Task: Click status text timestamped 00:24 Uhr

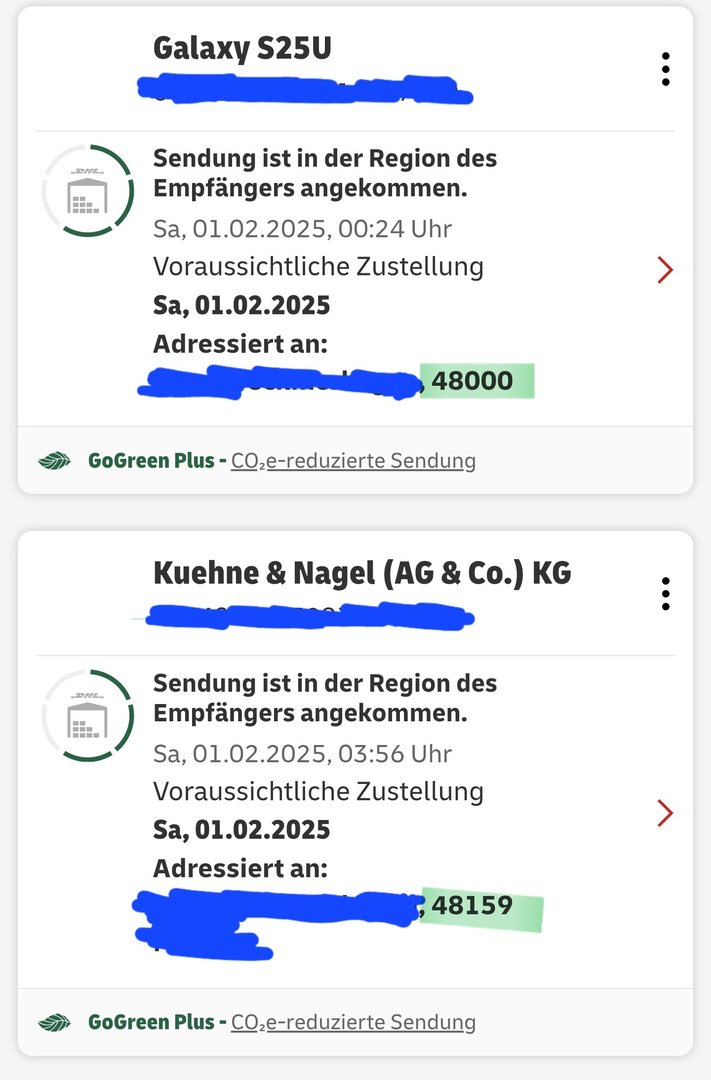Action: [x=324, y=173]
